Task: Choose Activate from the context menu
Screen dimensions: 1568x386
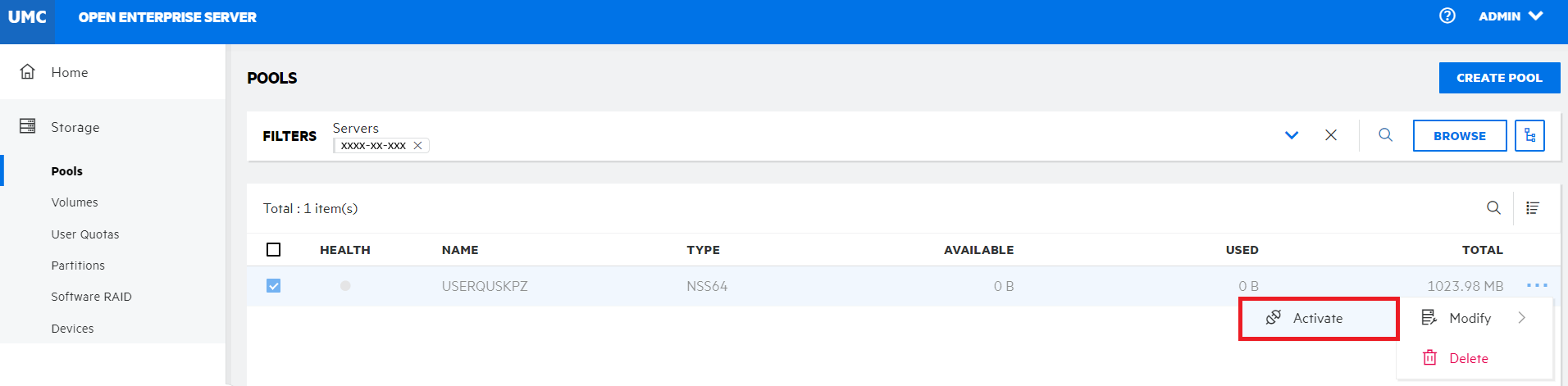Action: pyautogui.click(x=1319, y=318)
